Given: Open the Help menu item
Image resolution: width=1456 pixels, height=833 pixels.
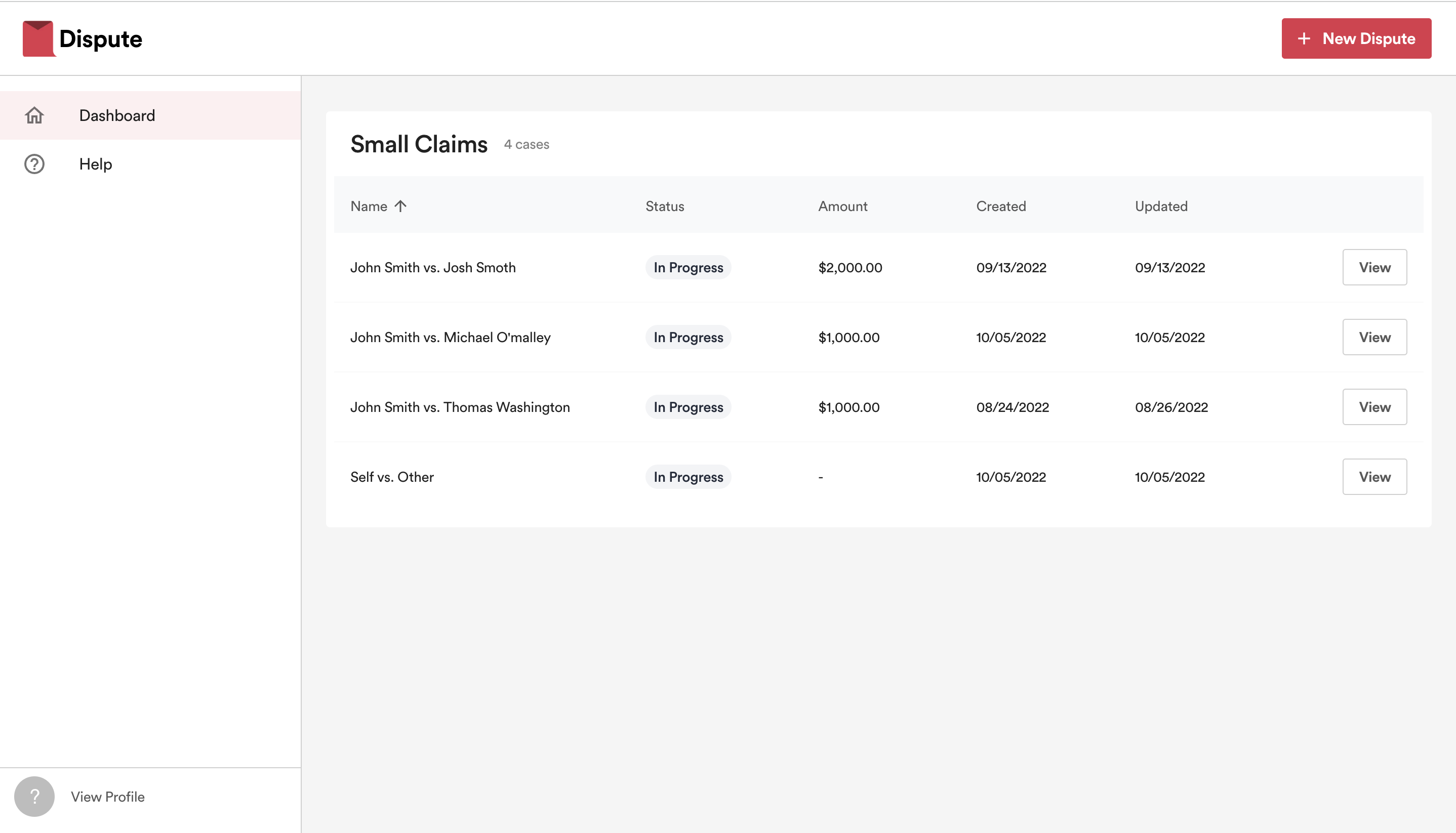Looking at the screenshot, I should (96, 164).
